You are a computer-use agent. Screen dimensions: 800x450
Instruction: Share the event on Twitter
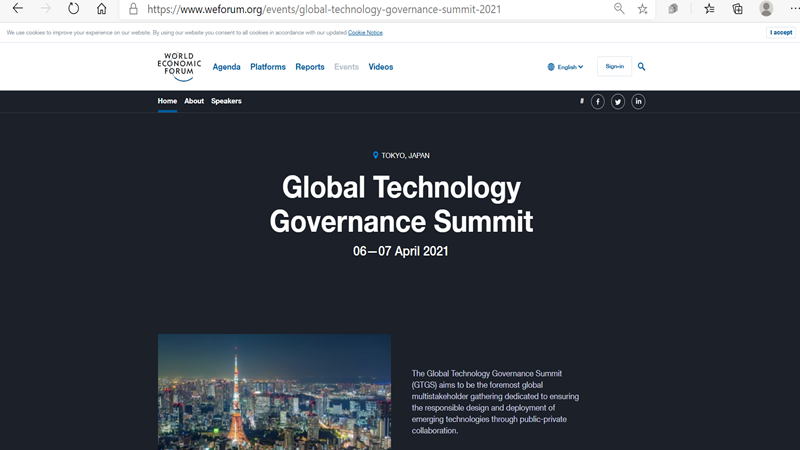click(x=618, y=102)
